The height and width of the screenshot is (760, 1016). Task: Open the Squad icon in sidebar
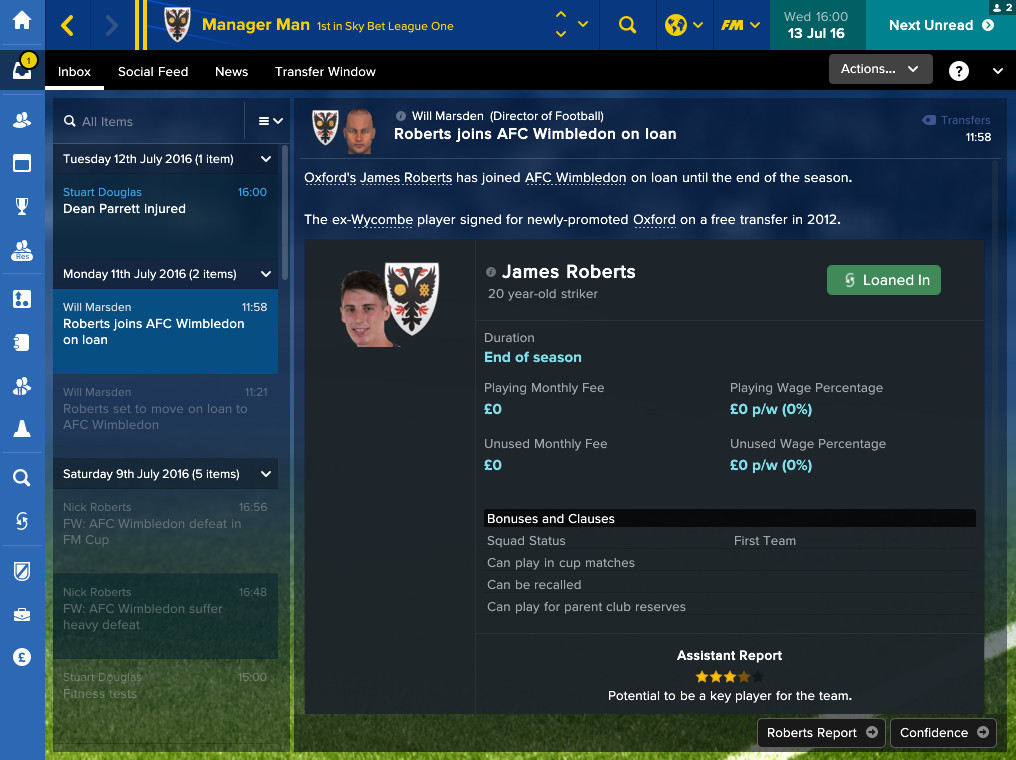pyautogui.click(x=22, y=120)
